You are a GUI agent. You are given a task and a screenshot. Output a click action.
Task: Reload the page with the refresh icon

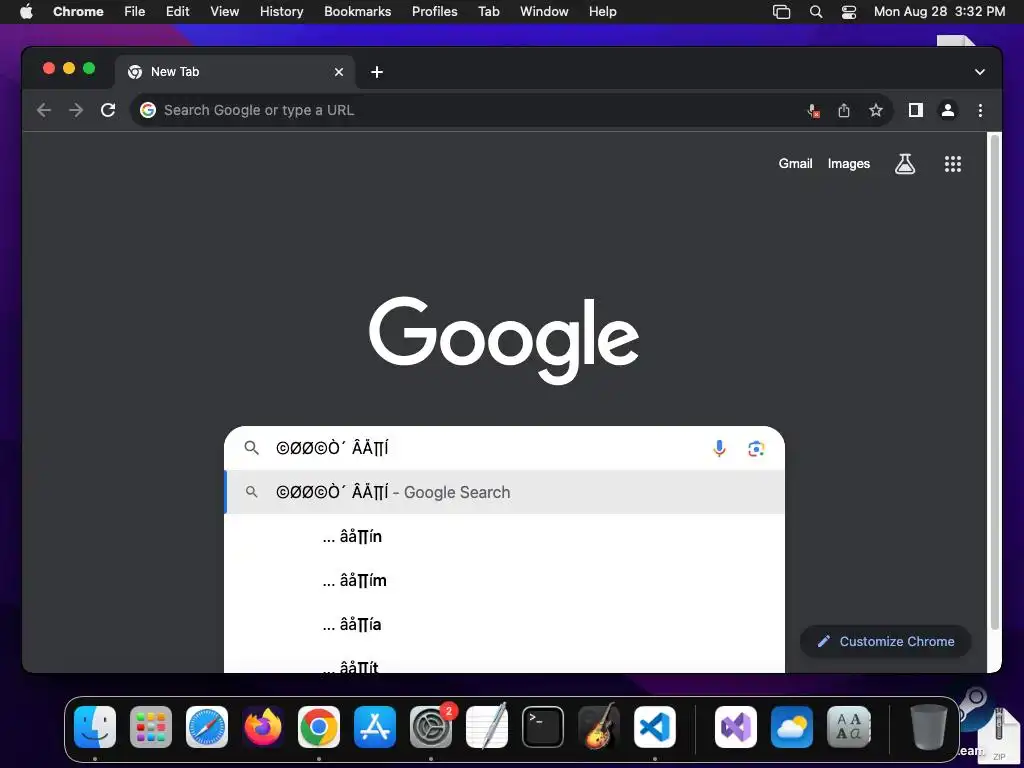pos(108,110)
